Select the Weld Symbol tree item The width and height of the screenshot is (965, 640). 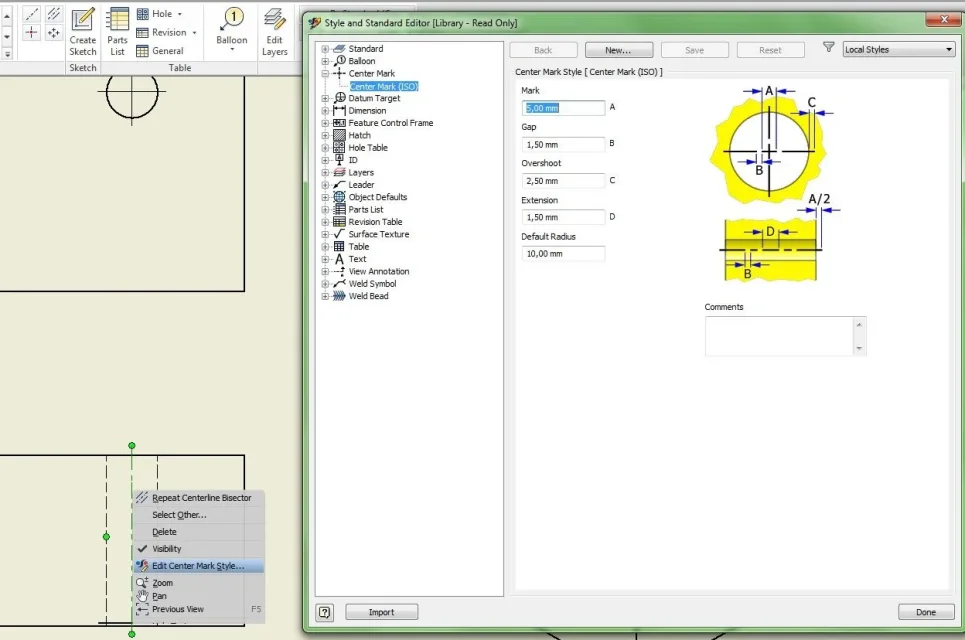pyautogui.click(x=372, y=284)
